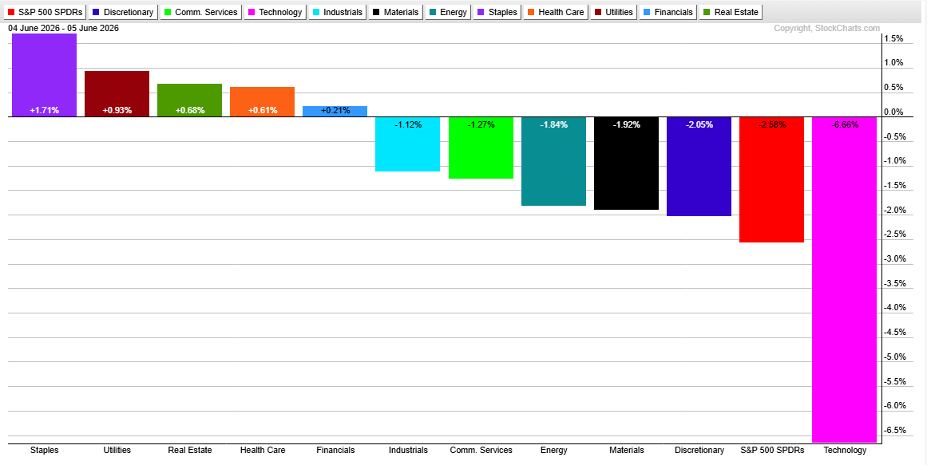Toggle the Health Care legend button
The image size is (928, 466).
(x=556, y=12)
